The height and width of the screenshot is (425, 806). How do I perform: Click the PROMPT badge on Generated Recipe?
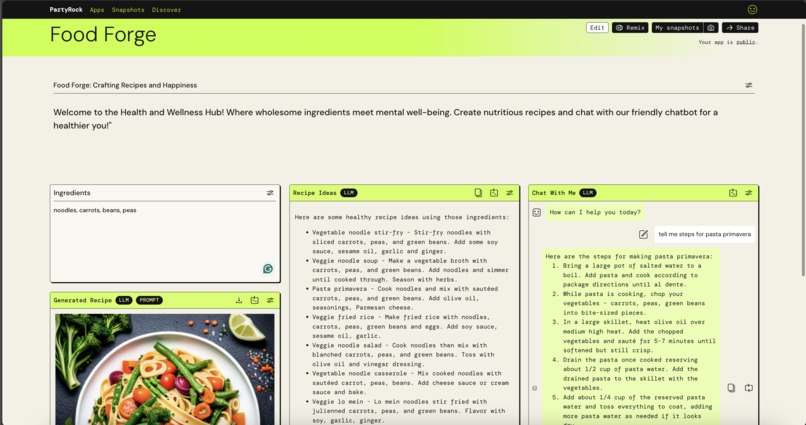(x=149, y=300)
